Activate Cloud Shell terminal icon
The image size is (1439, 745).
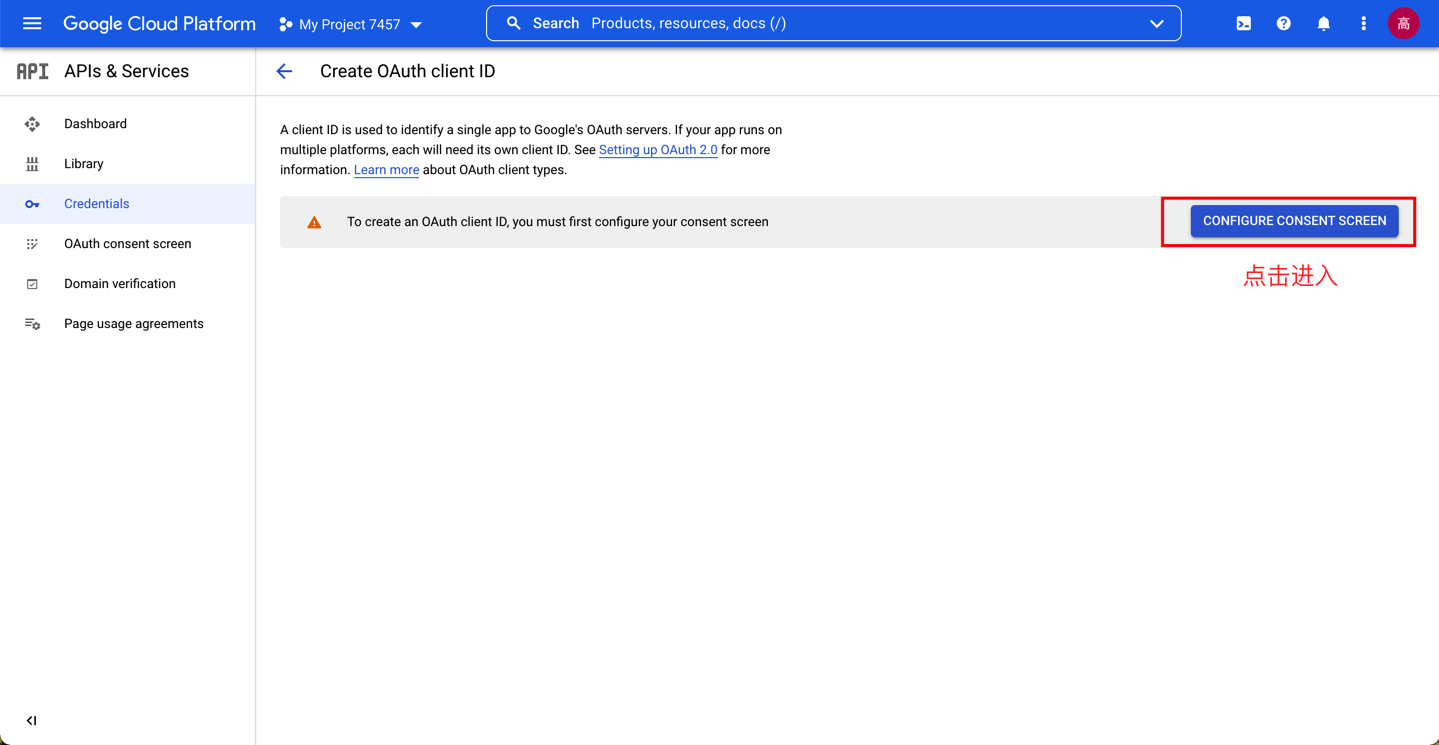1243,23
